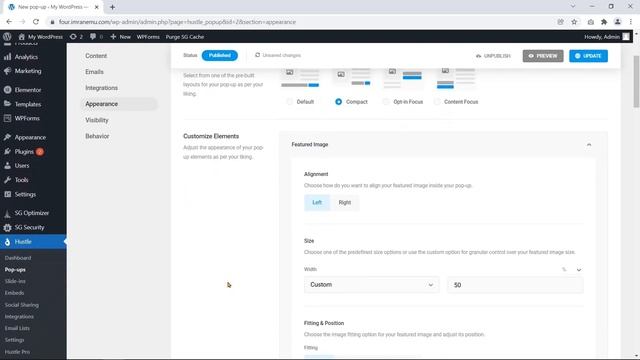Click the Published status badge
The width and height of the screenshot is (640, 360).
pyautogui.click(x=220, y=56)
